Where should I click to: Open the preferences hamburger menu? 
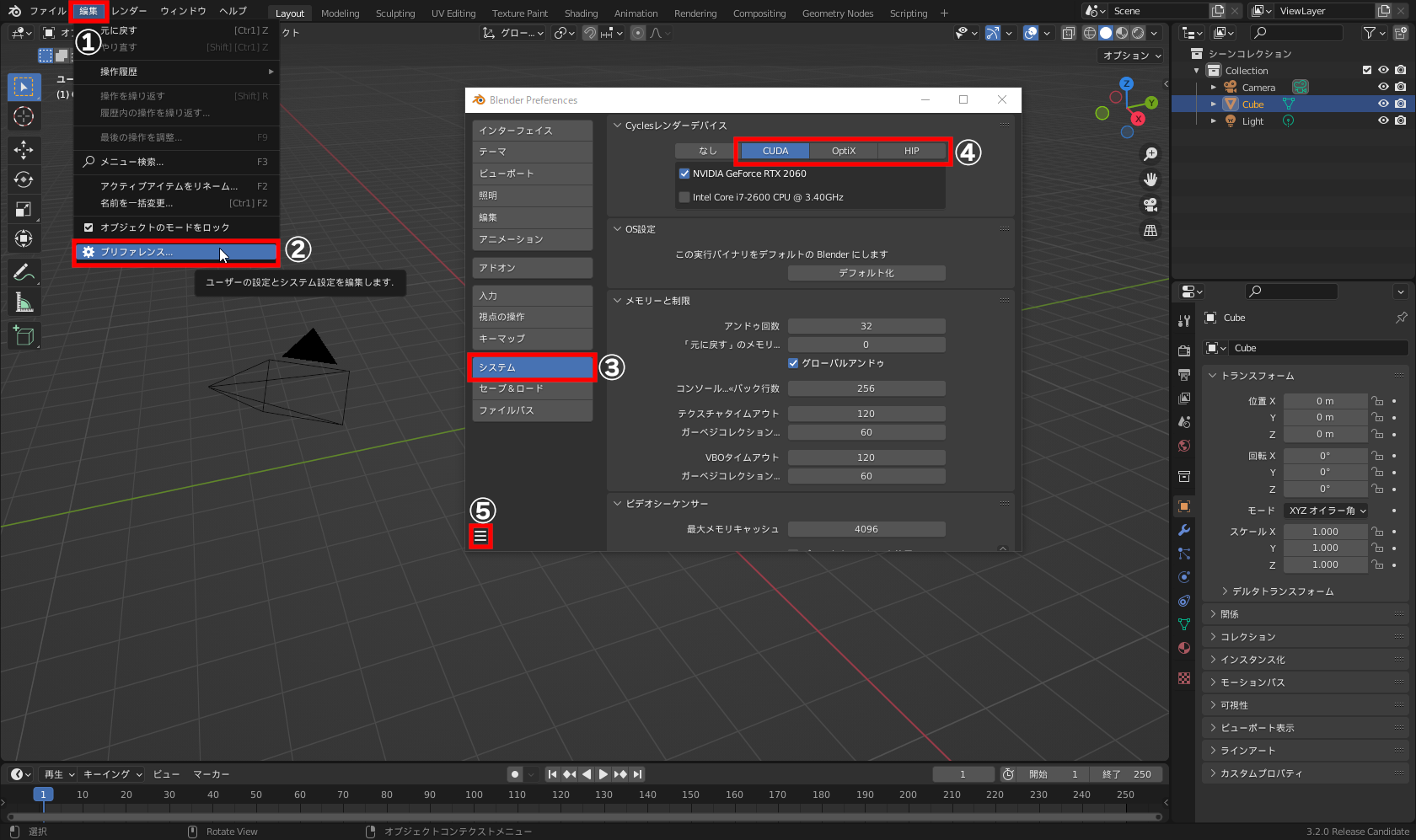[x=480, y=536]
